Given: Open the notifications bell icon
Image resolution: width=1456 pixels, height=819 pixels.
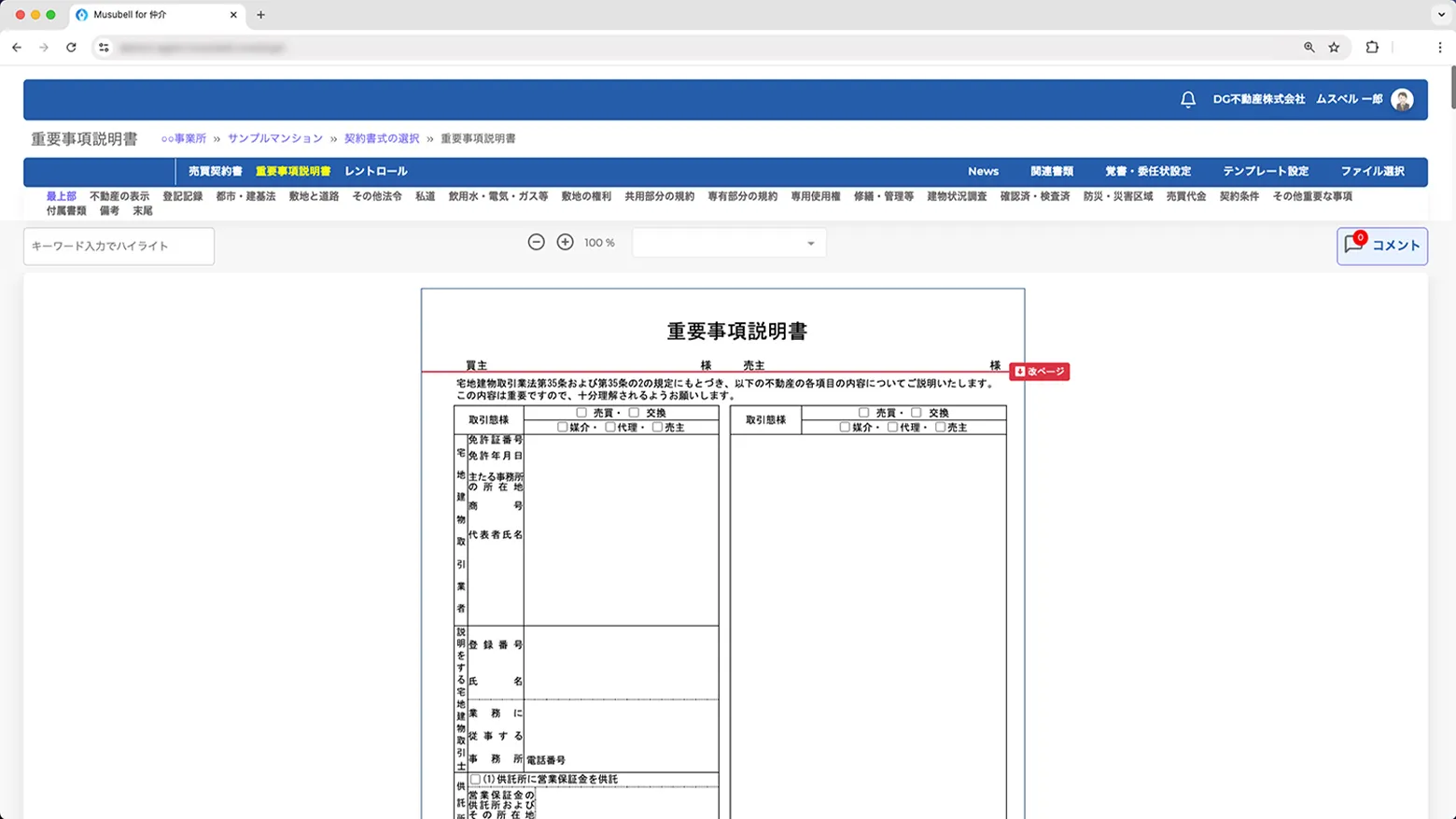Looking at the screenshot, I should click(1187, 99).
